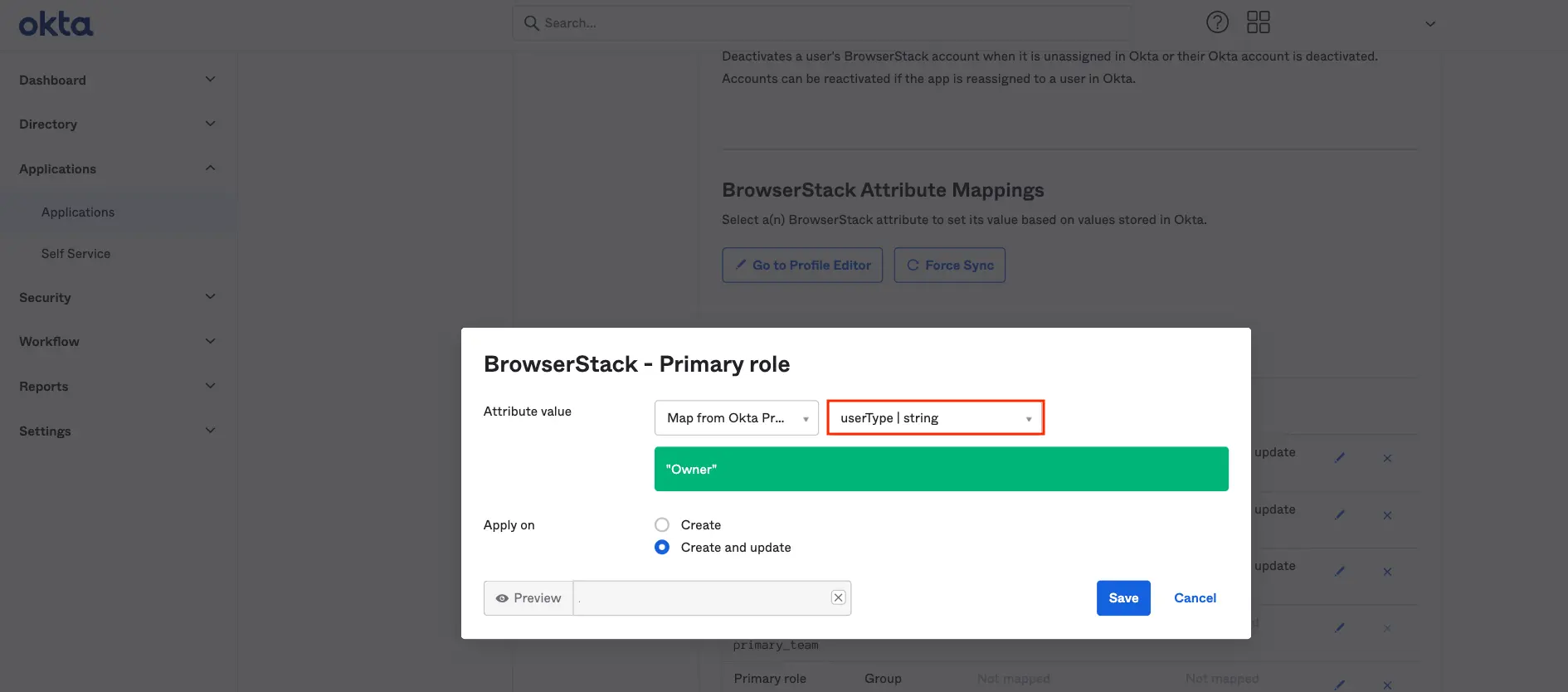The image size is (1568, 692).
Task: Open the Map from Okta Profile dropdown
Action: coord(736,418)
